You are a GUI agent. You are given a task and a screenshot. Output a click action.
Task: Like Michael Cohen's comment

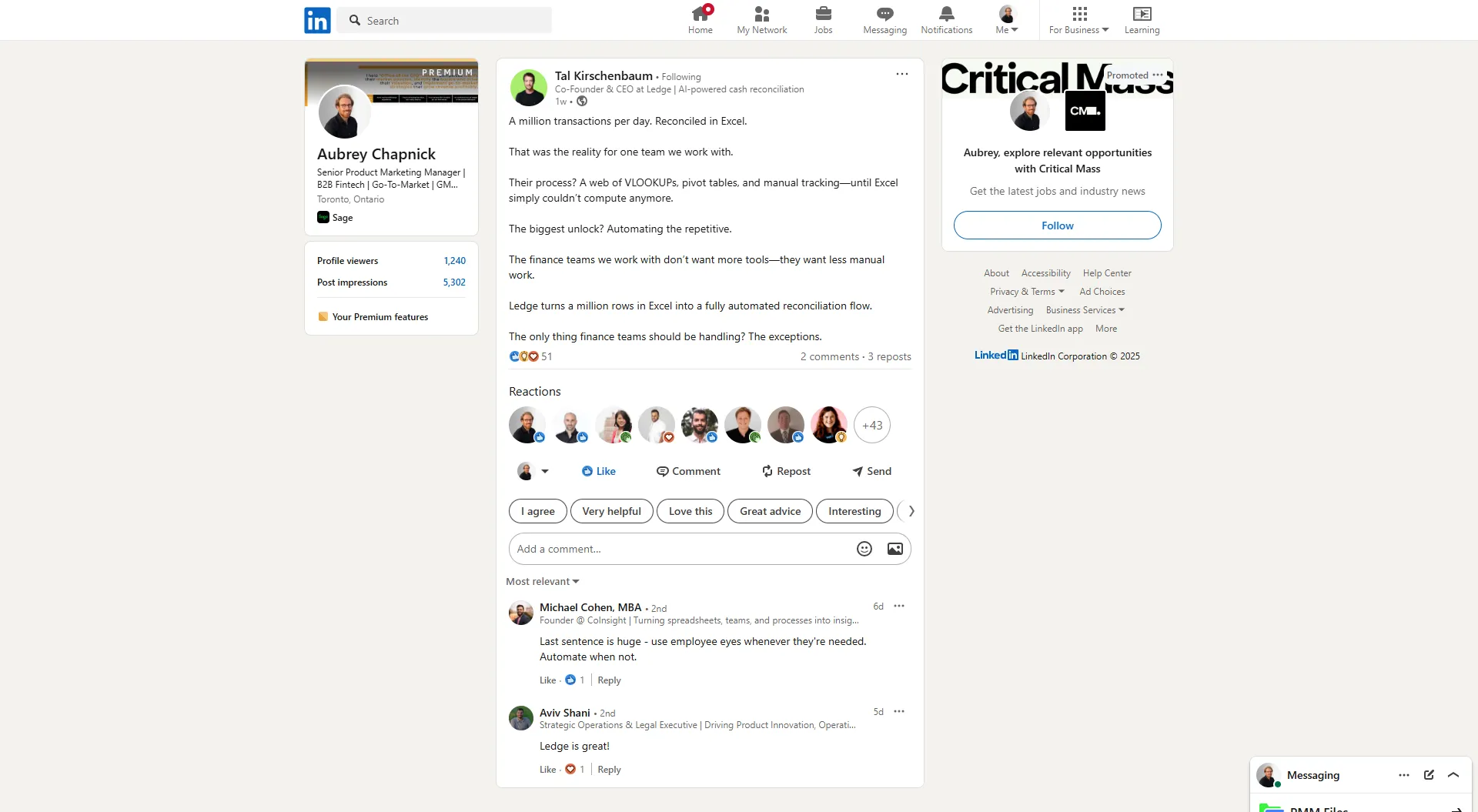pos(547,680)
